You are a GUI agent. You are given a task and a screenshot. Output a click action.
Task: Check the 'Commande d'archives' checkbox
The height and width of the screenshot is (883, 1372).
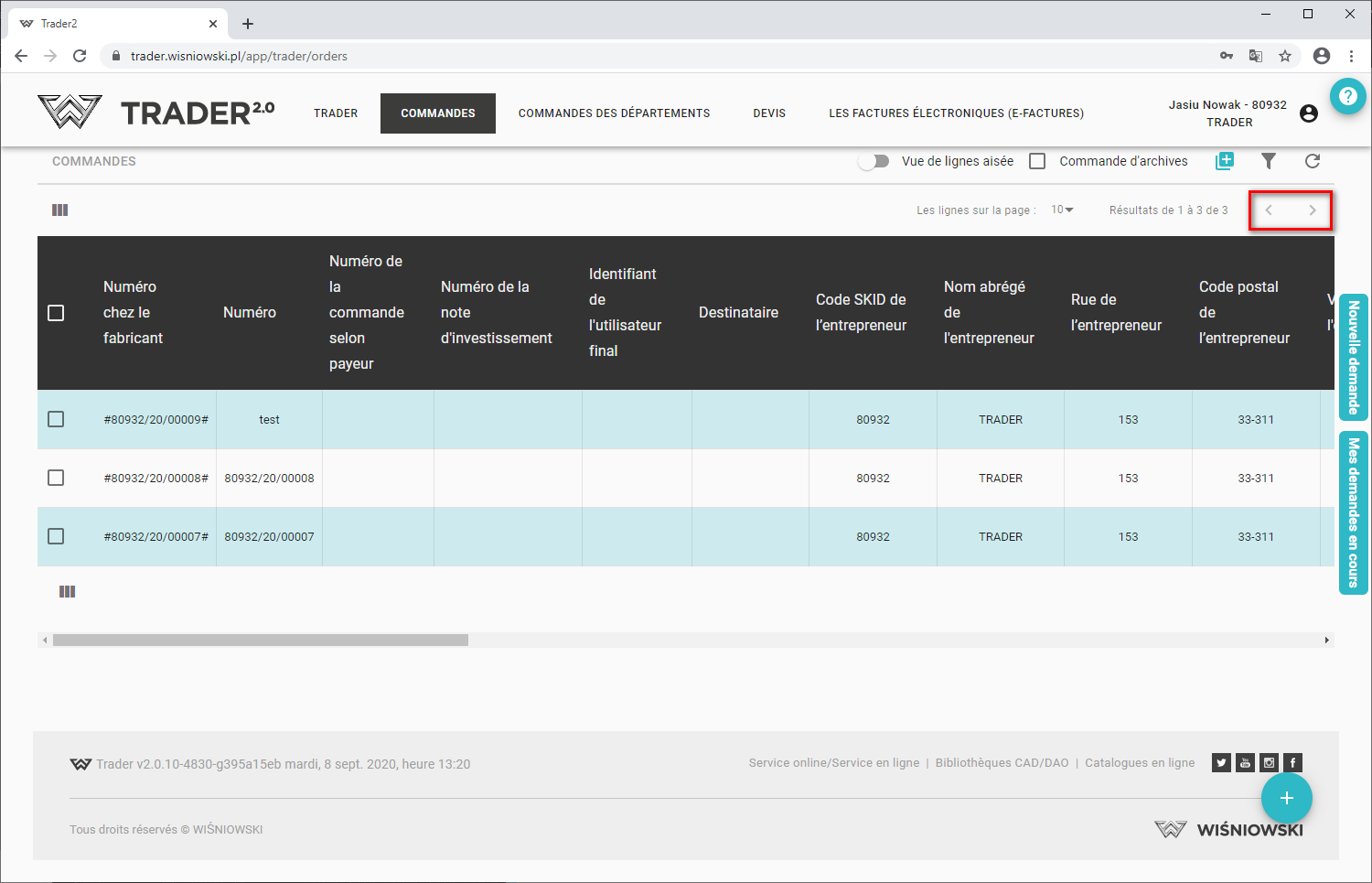pos(1037,161)
